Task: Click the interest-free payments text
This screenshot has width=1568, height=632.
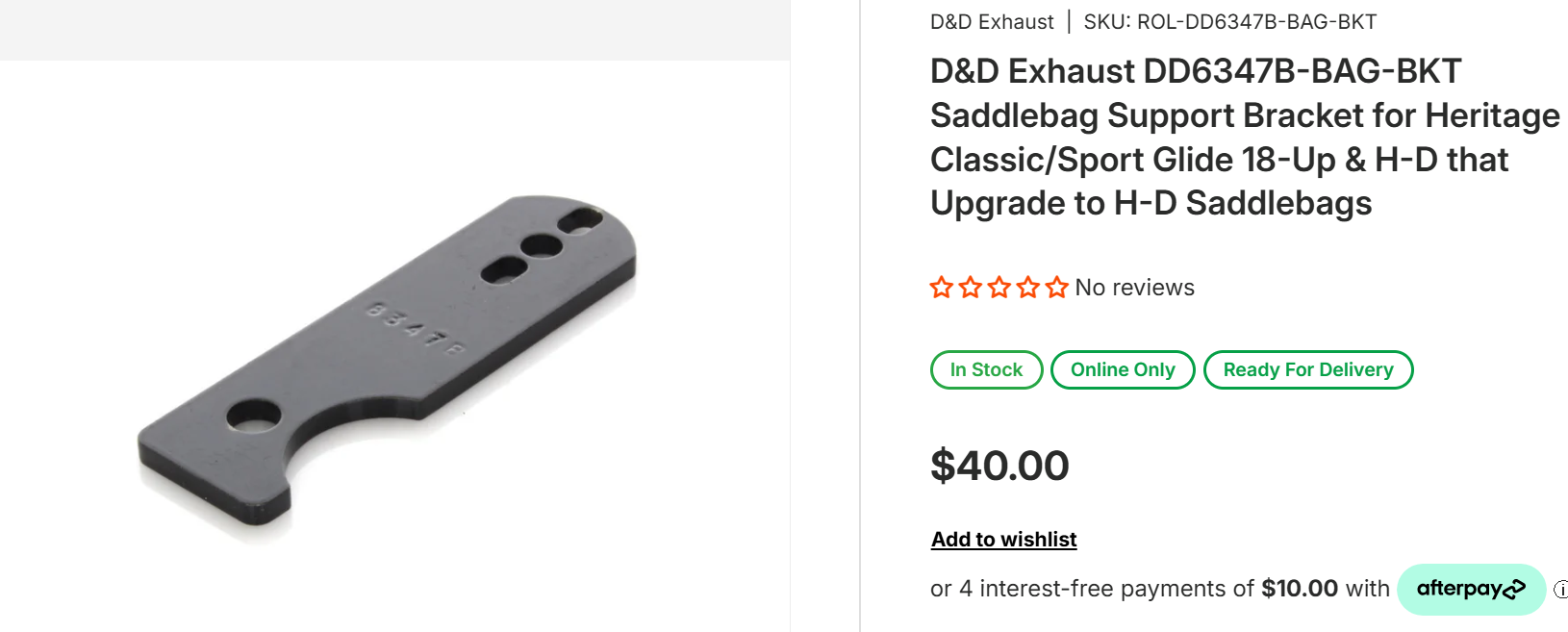Action: point(1092,589)
